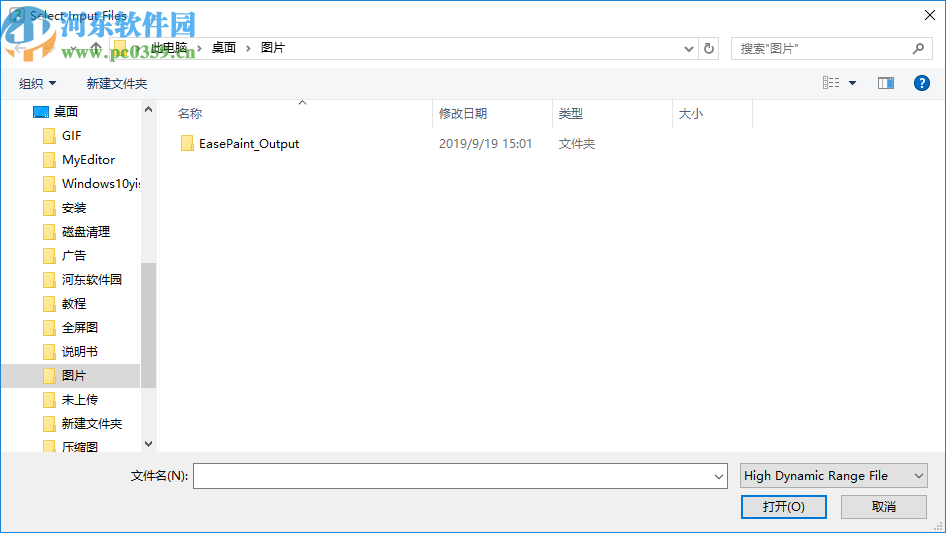This screenshot has width=946, height=533.
Task: Click the GIF folder icon
Action: [x=49, y=136]
